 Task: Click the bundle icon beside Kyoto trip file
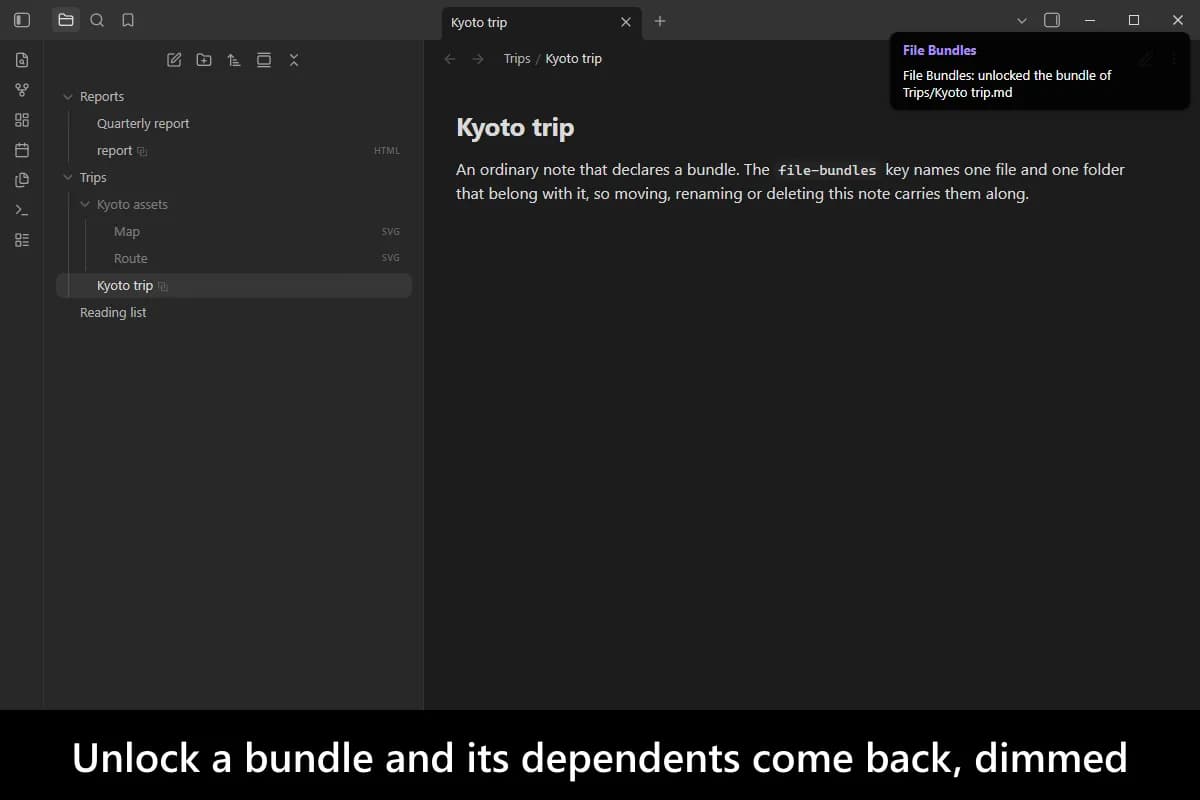[x=163, y=286]
